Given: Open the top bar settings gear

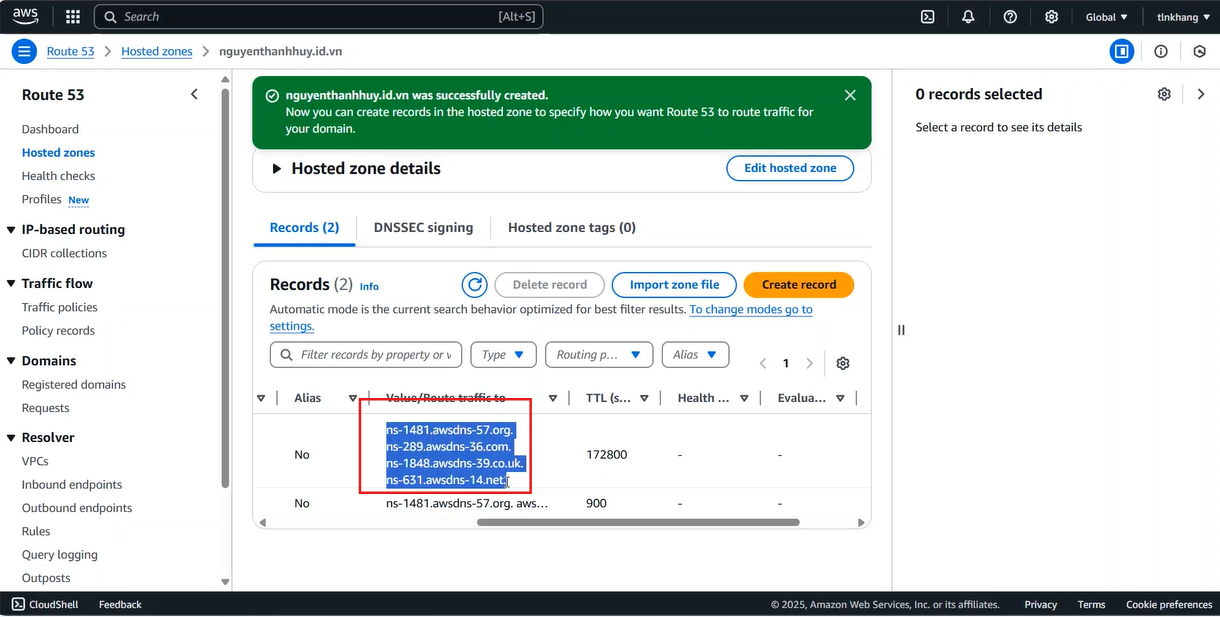Looking at the screenshot, I should 1051,17.
